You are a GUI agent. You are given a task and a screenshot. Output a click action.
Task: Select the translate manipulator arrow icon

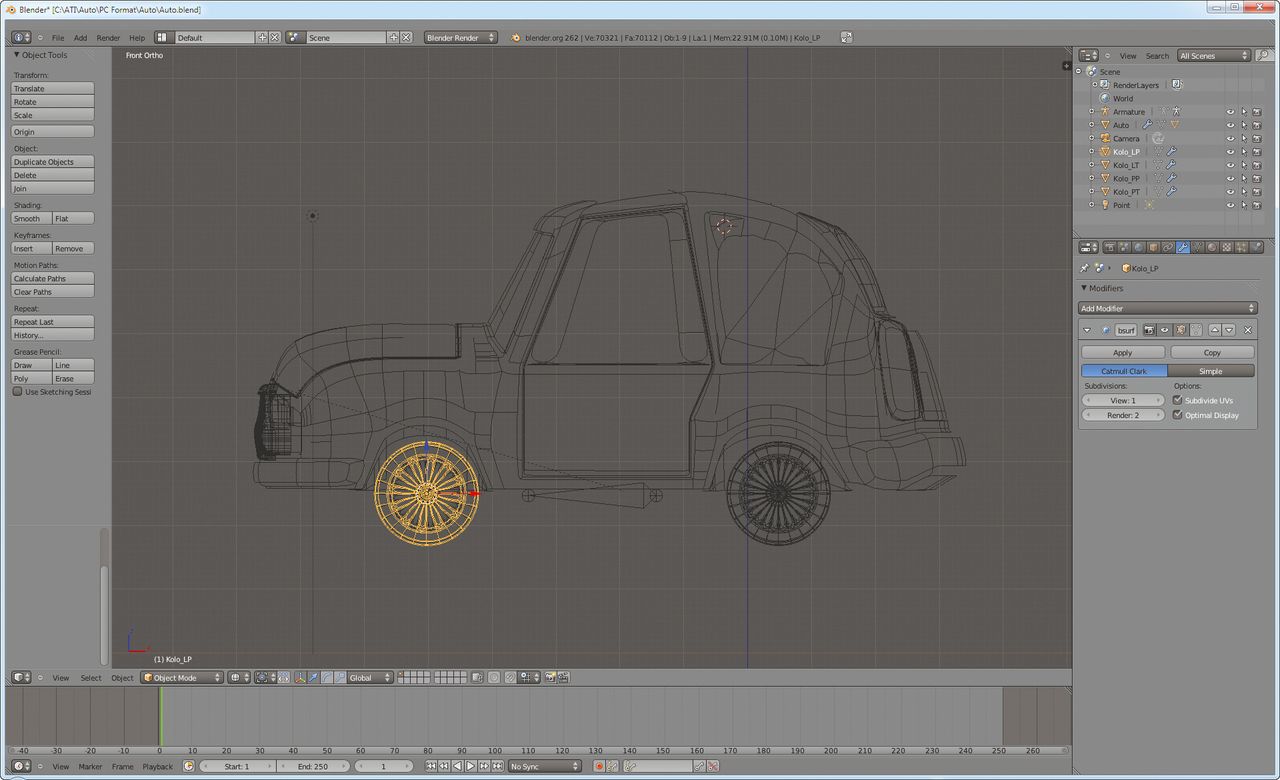point(313,677)
